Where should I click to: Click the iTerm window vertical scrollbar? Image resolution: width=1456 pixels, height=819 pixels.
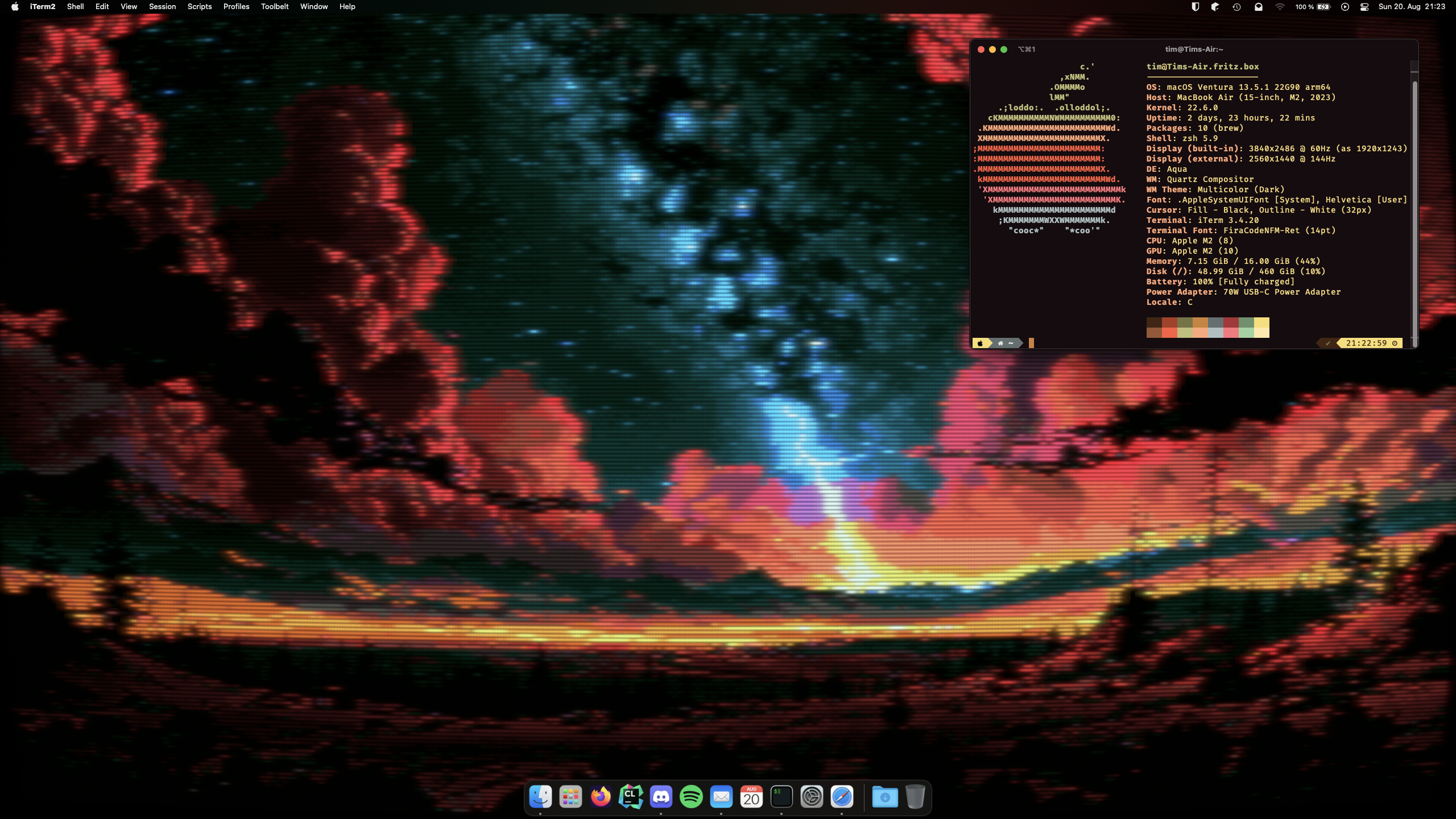(1414, 205)
